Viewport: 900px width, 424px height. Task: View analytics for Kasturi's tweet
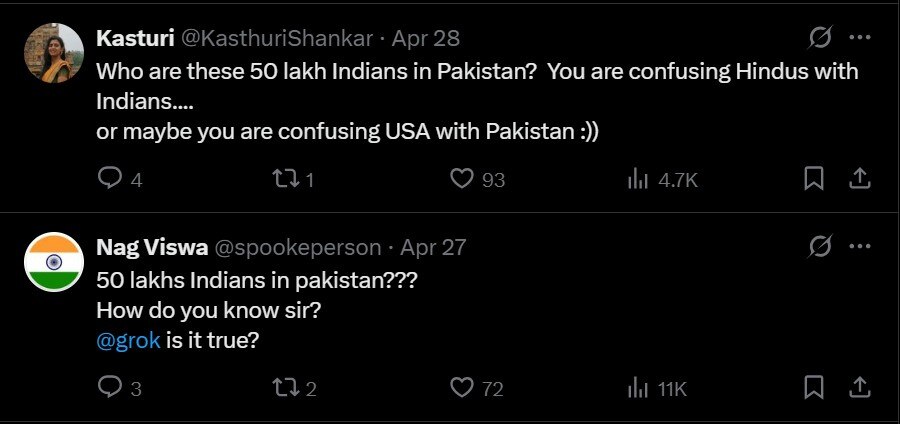pyautogui.click(x=638, y=179)
